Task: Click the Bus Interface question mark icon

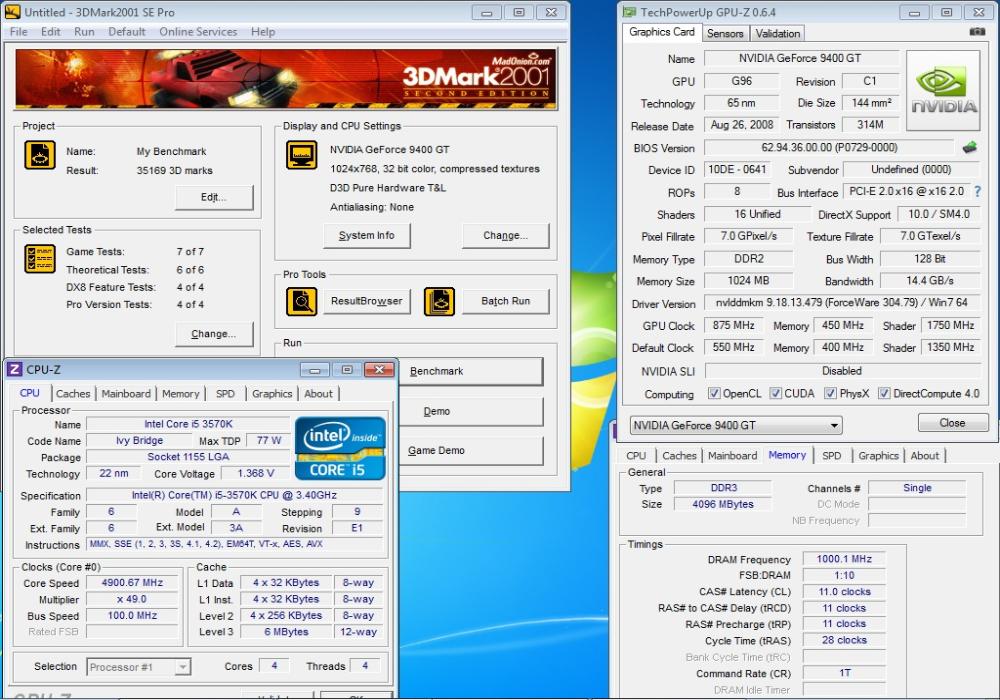Action: pos(978,191)
